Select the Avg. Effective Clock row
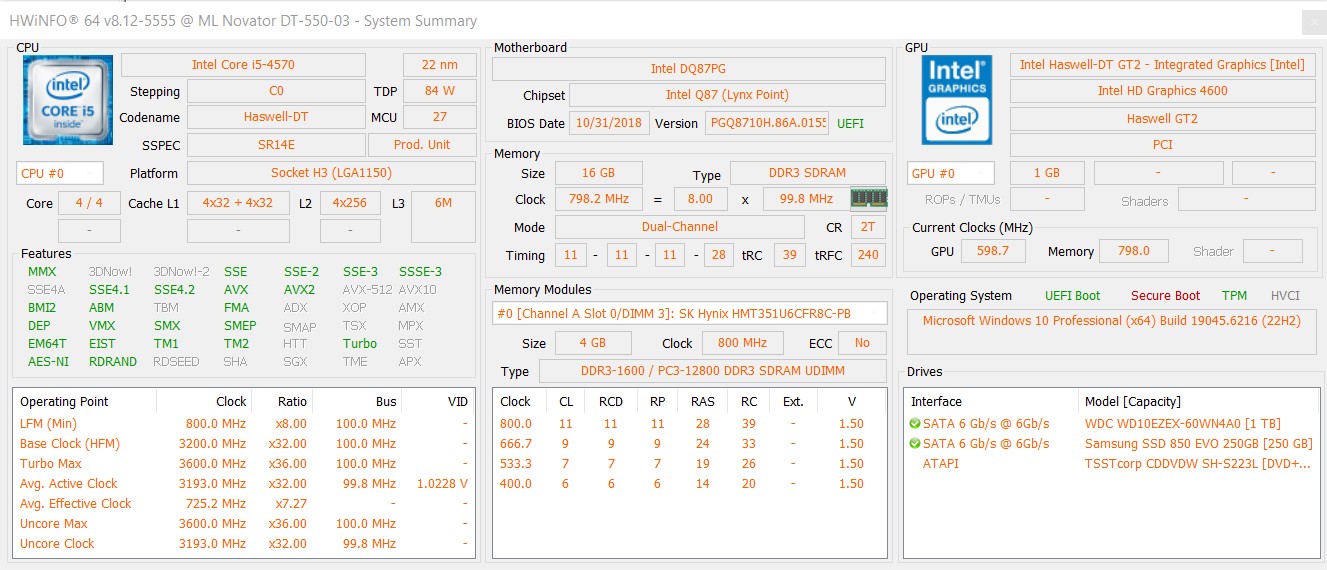 244,503
